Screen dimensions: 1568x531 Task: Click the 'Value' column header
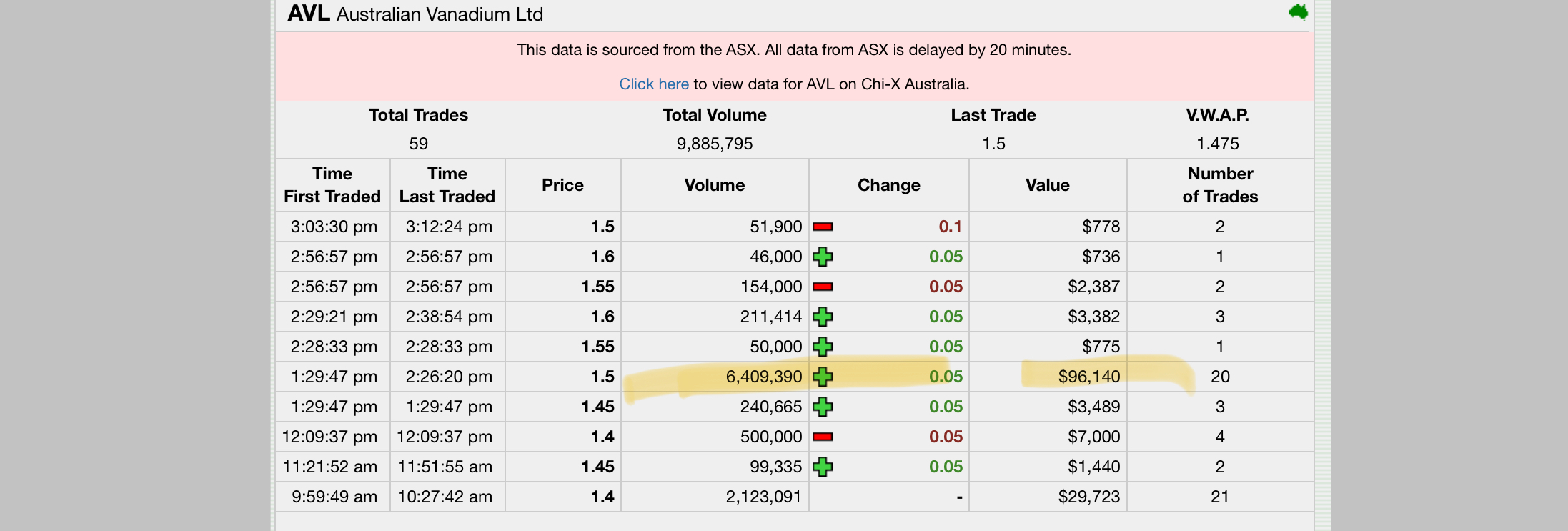click(1048, 185)
